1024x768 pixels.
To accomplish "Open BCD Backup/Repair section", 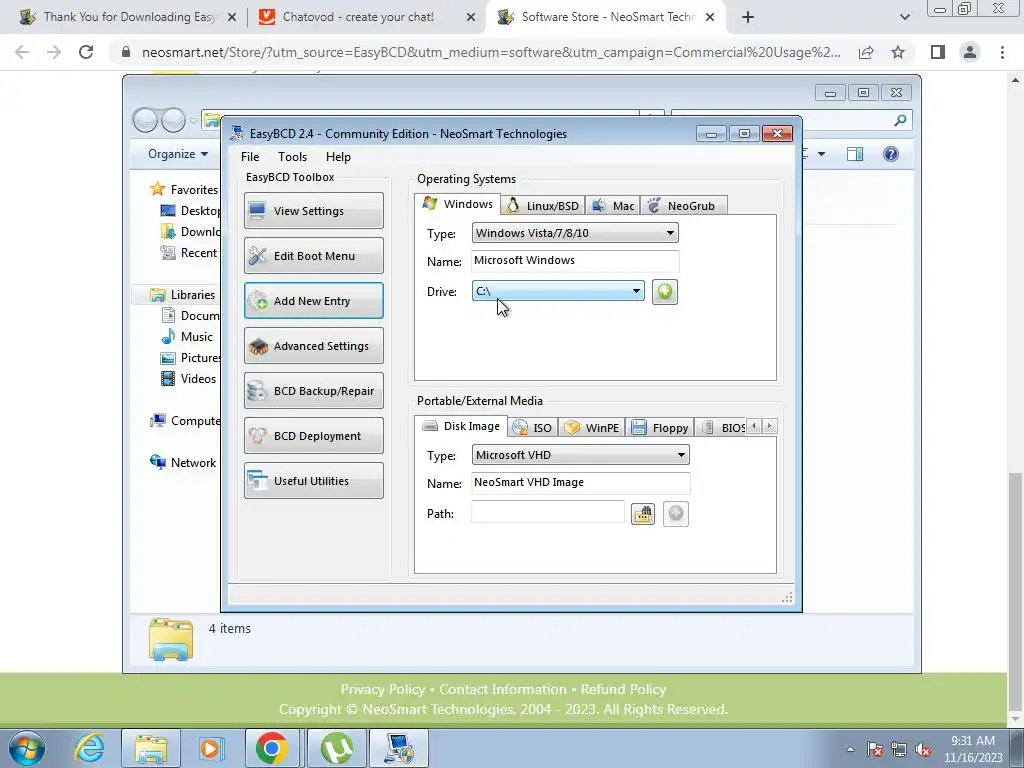I will click(313, 391).
